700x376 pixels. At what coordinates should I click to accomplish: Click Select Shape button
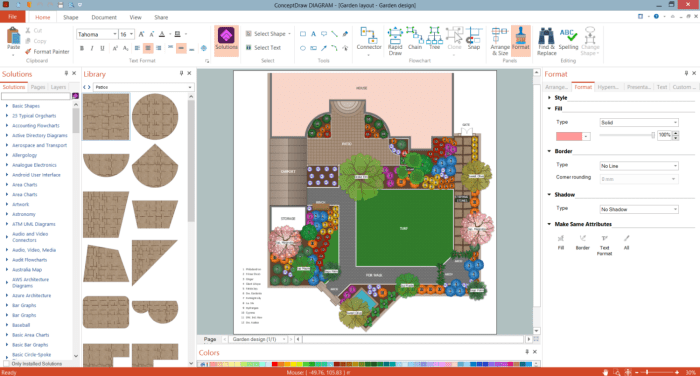click(268, 34)
